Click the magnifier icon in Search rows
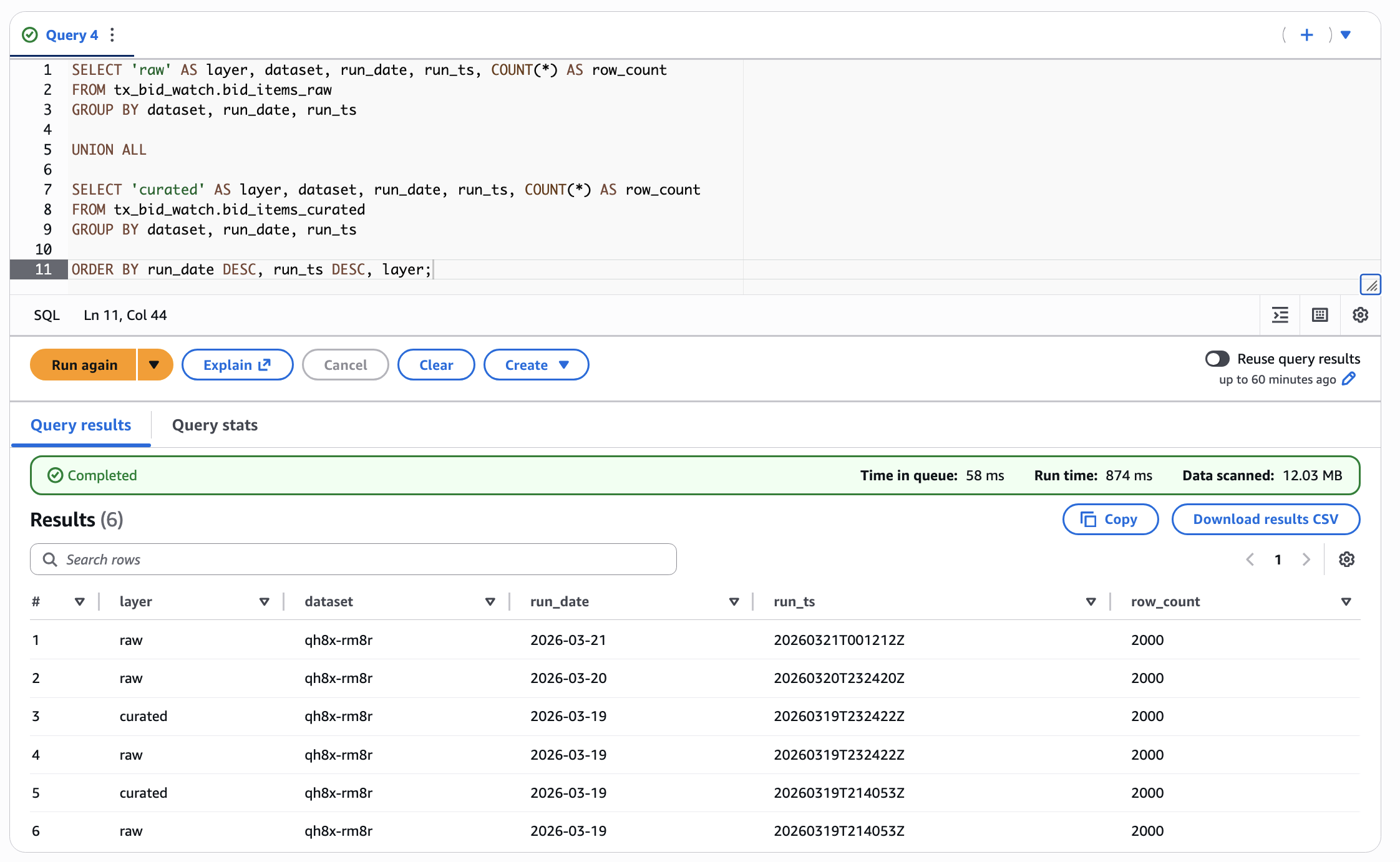The height and width of the screenshot is (862, 1400). coord(50,559)
